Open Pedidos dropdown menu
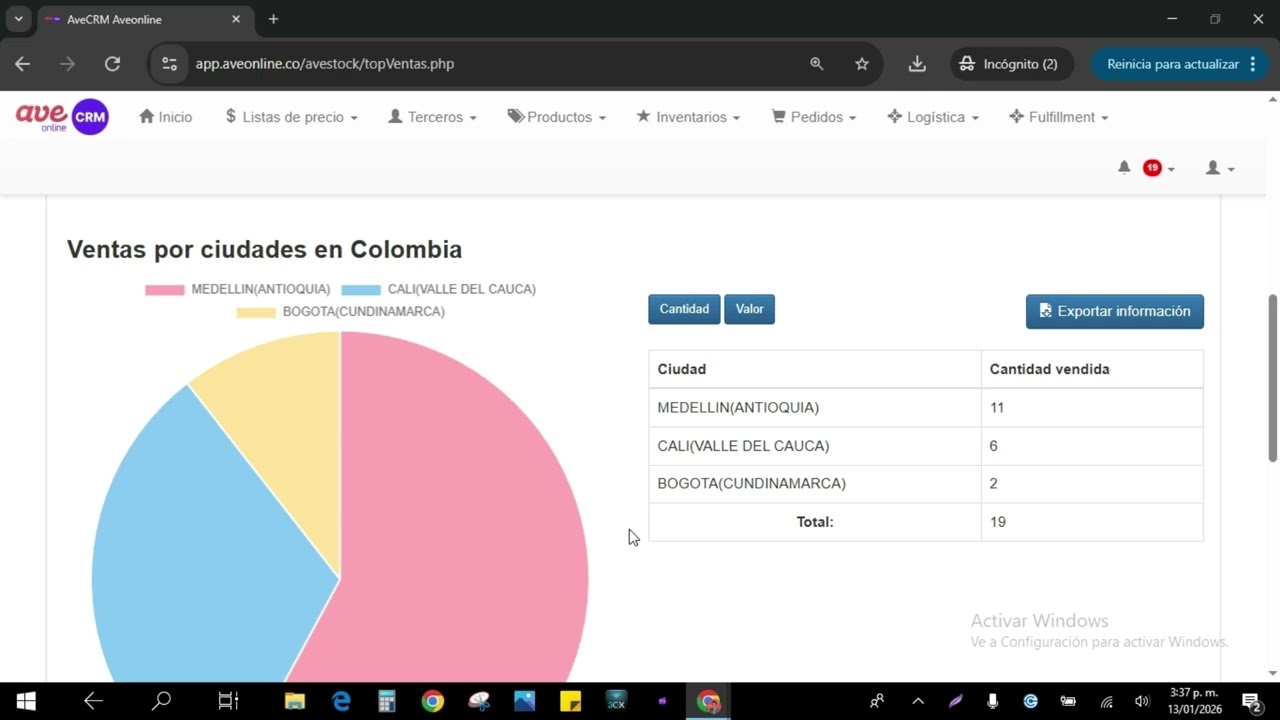 pyautogui.click(x=814, y=117)
